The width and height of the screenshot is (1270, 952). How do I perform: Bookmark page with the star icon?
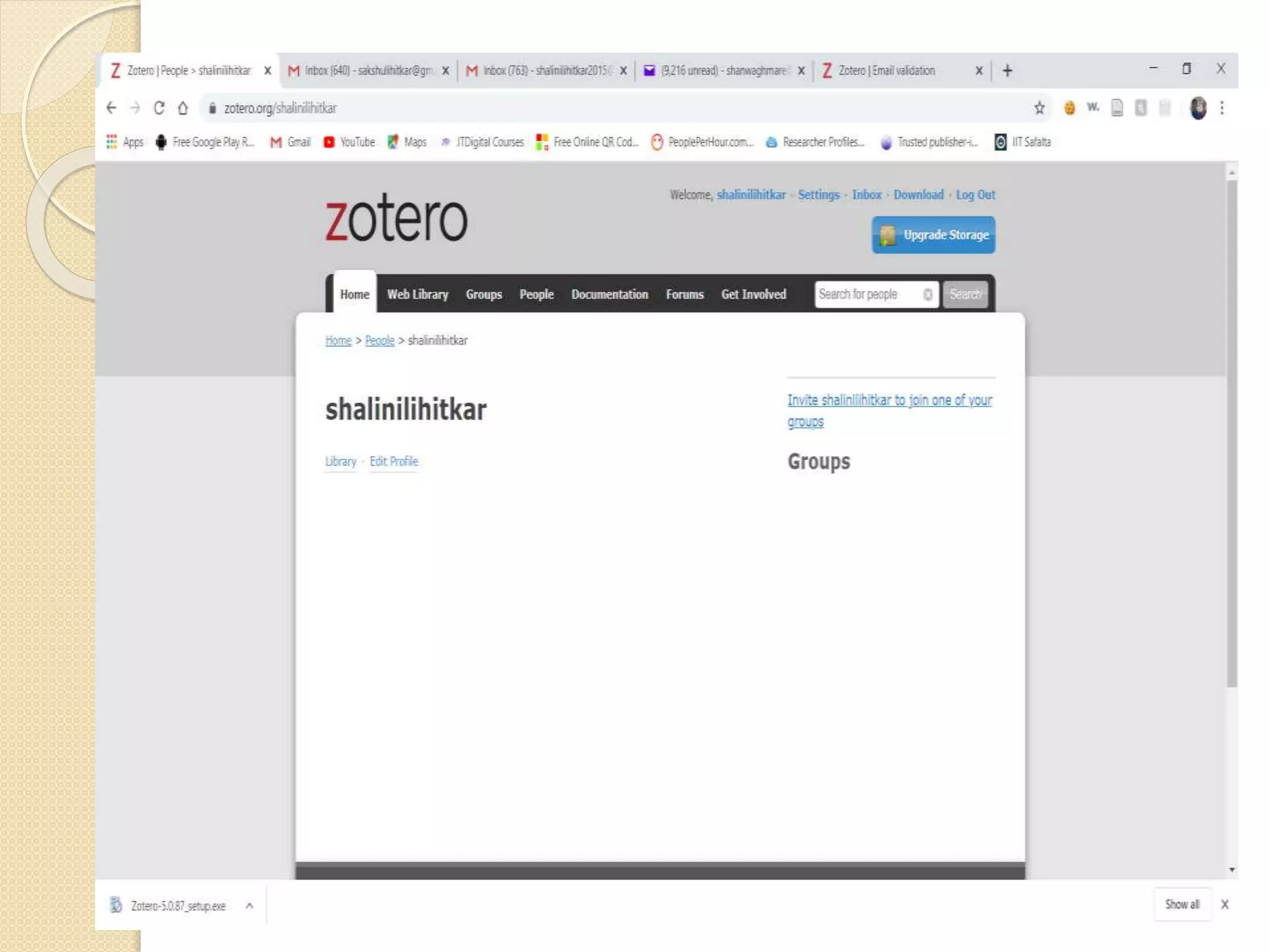point(1039,108)
